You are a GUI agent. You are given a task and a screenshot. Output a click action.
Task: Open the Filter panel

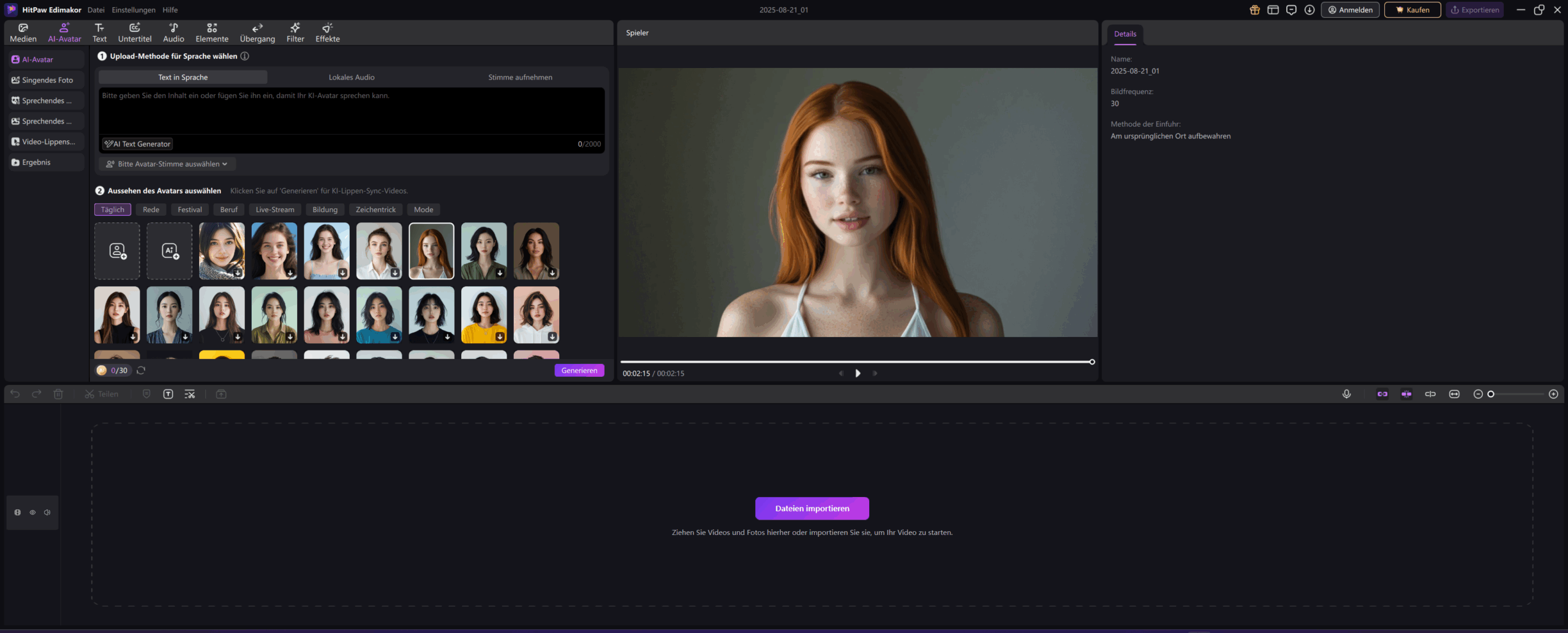click(x=295, y=32)
